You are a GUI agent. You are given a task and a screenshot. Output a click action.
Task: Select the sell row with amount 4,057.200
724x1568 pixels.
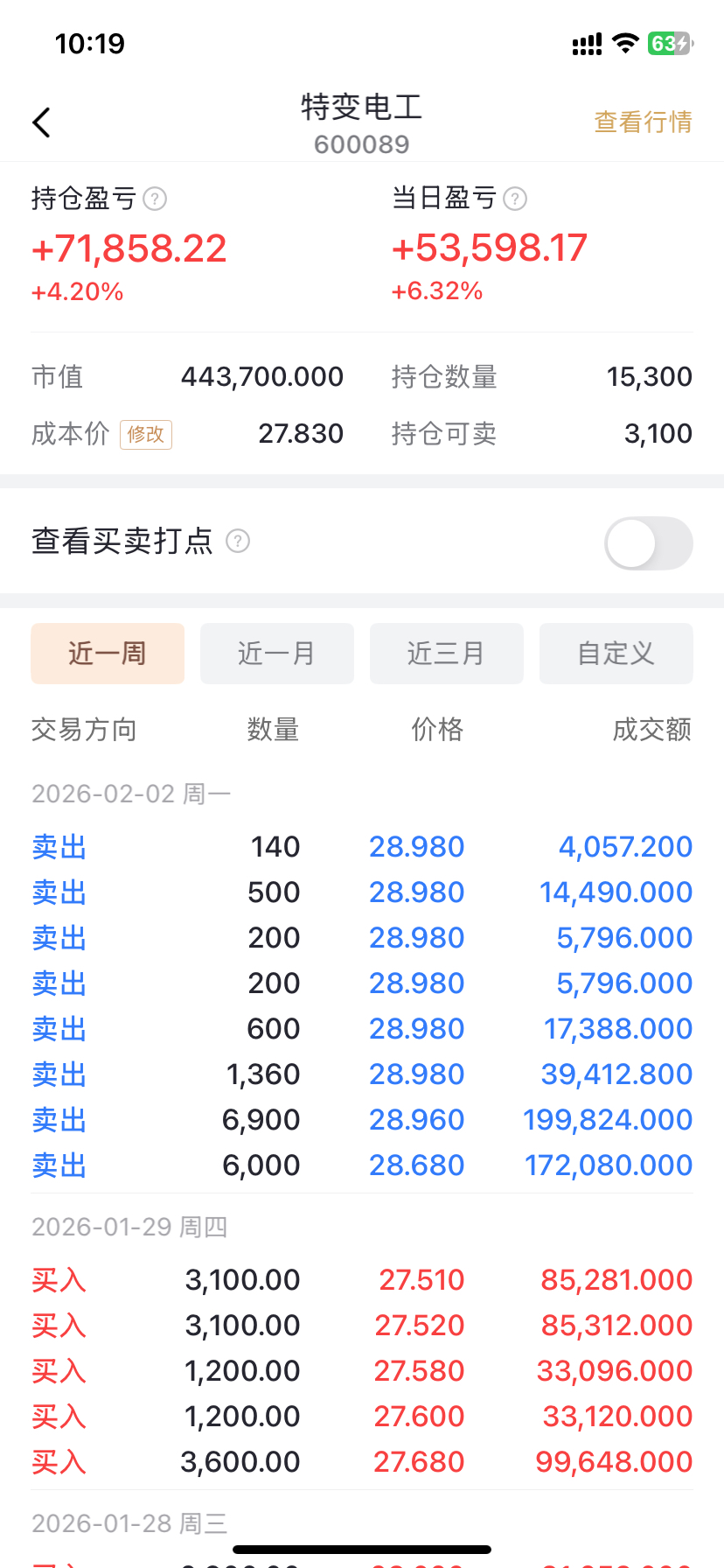pyautogui.click(x=362, y=847)
